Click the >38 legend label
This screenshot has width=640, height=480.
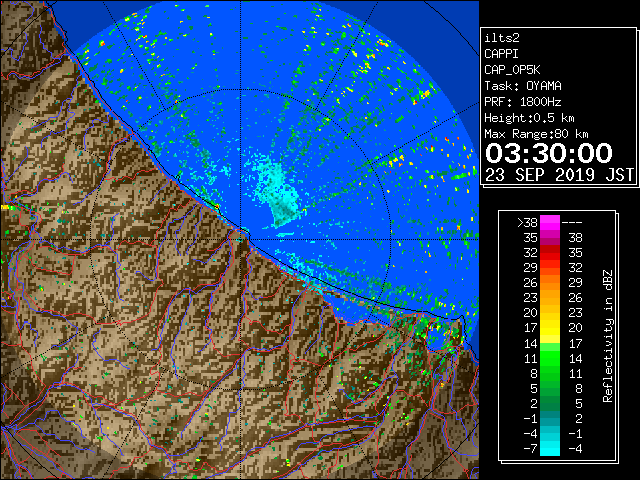527,223
